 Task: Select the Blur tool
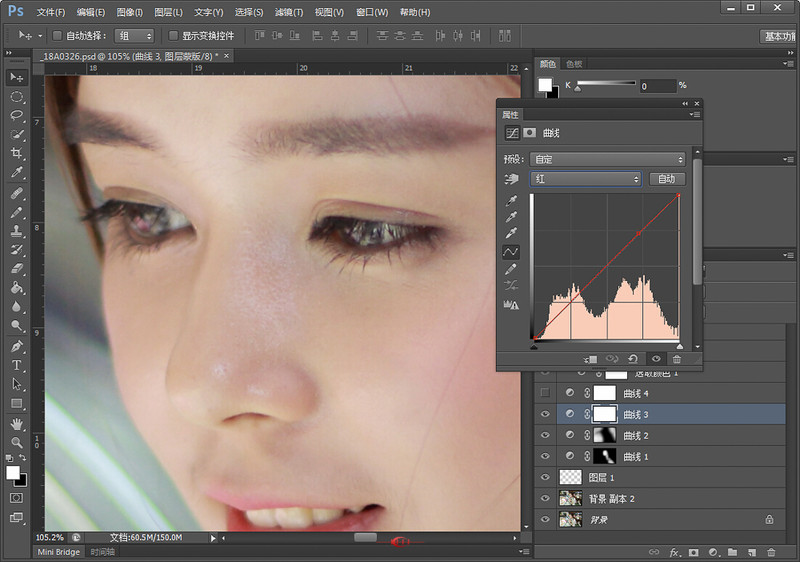(16, 306)
